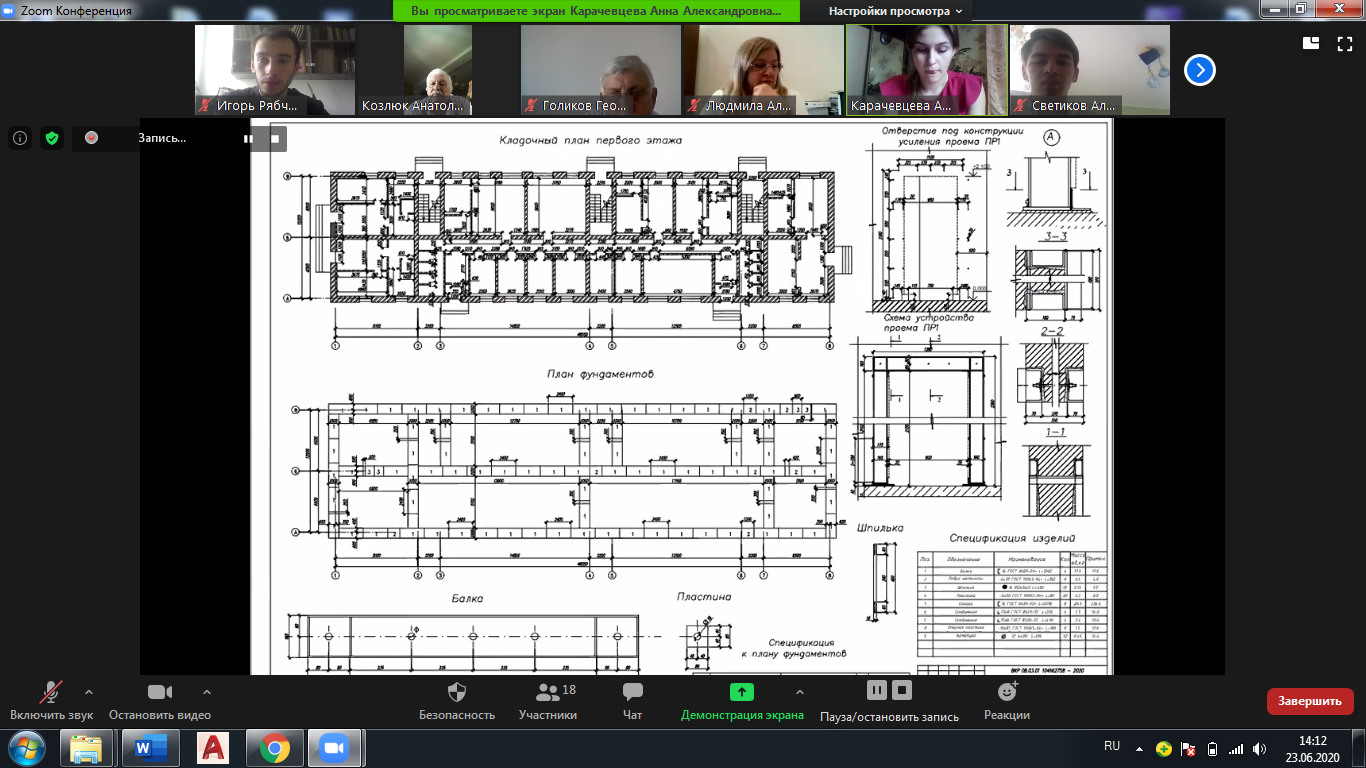Click the red Запись recording indicator

[92, 138]
